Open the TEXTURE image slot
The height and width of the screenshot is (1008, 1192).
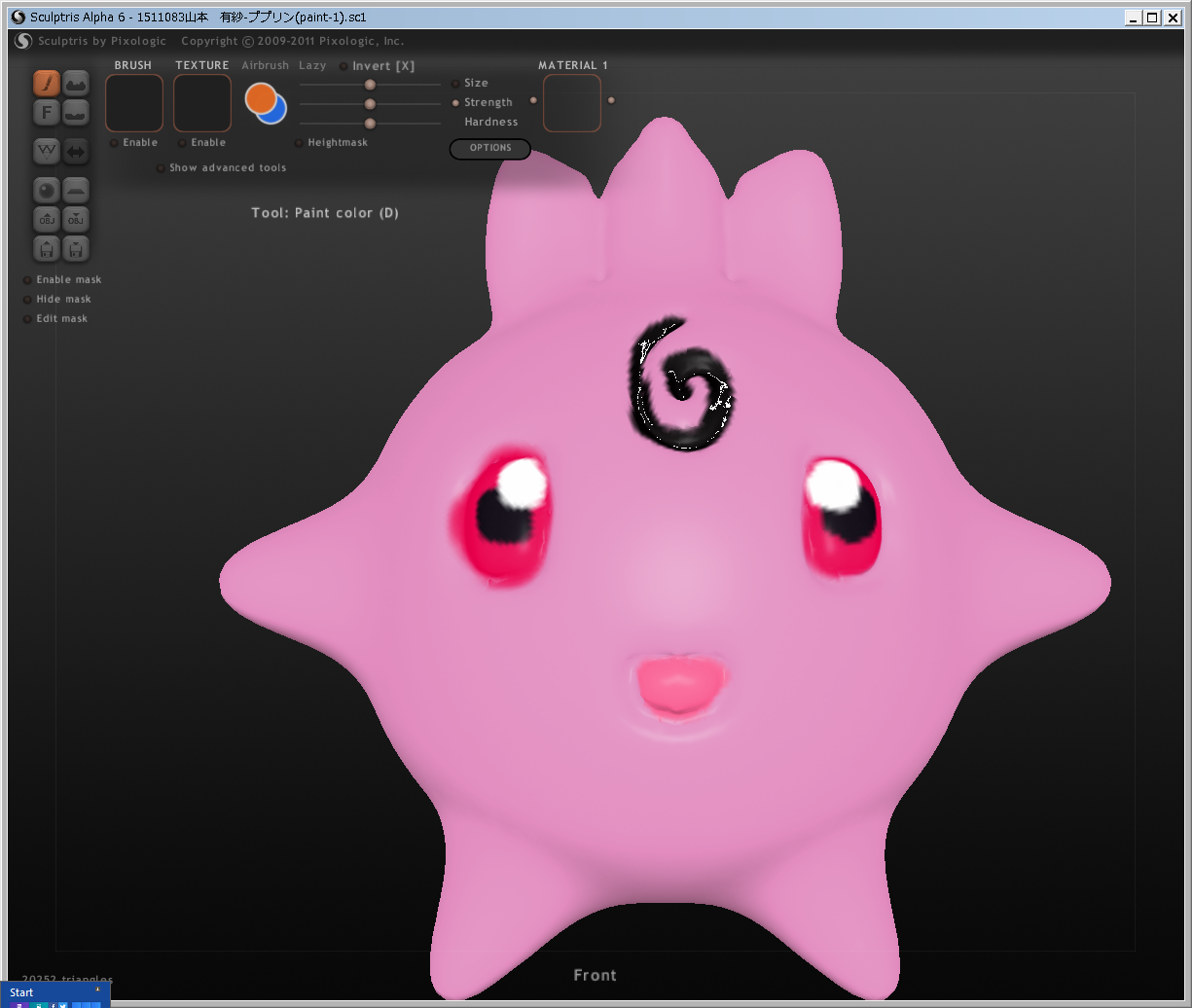[202, 103]
